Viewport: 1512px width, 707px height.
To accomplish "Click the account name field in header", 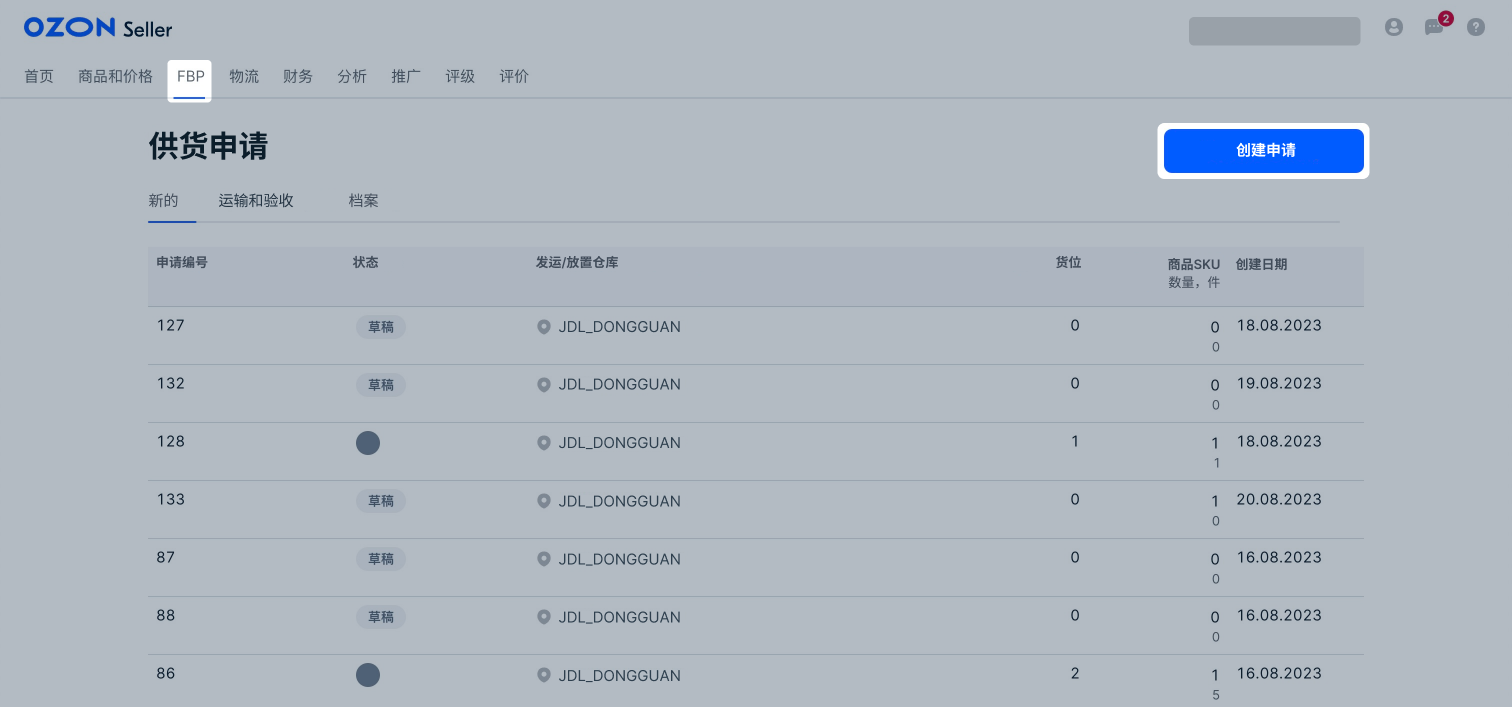I will coord(1274,31).
